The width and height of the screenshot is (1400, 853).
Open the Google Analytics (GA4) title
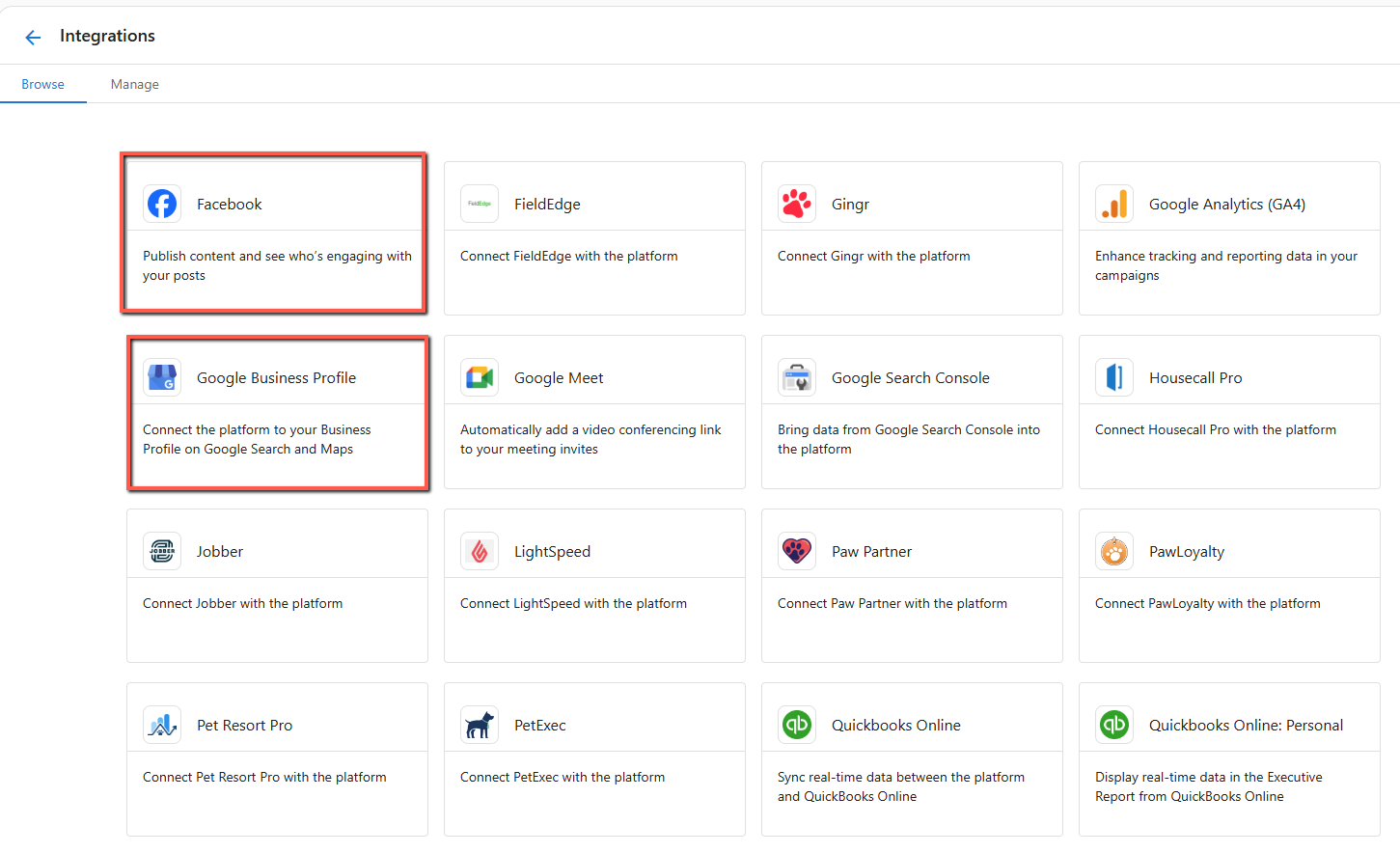1227,204
